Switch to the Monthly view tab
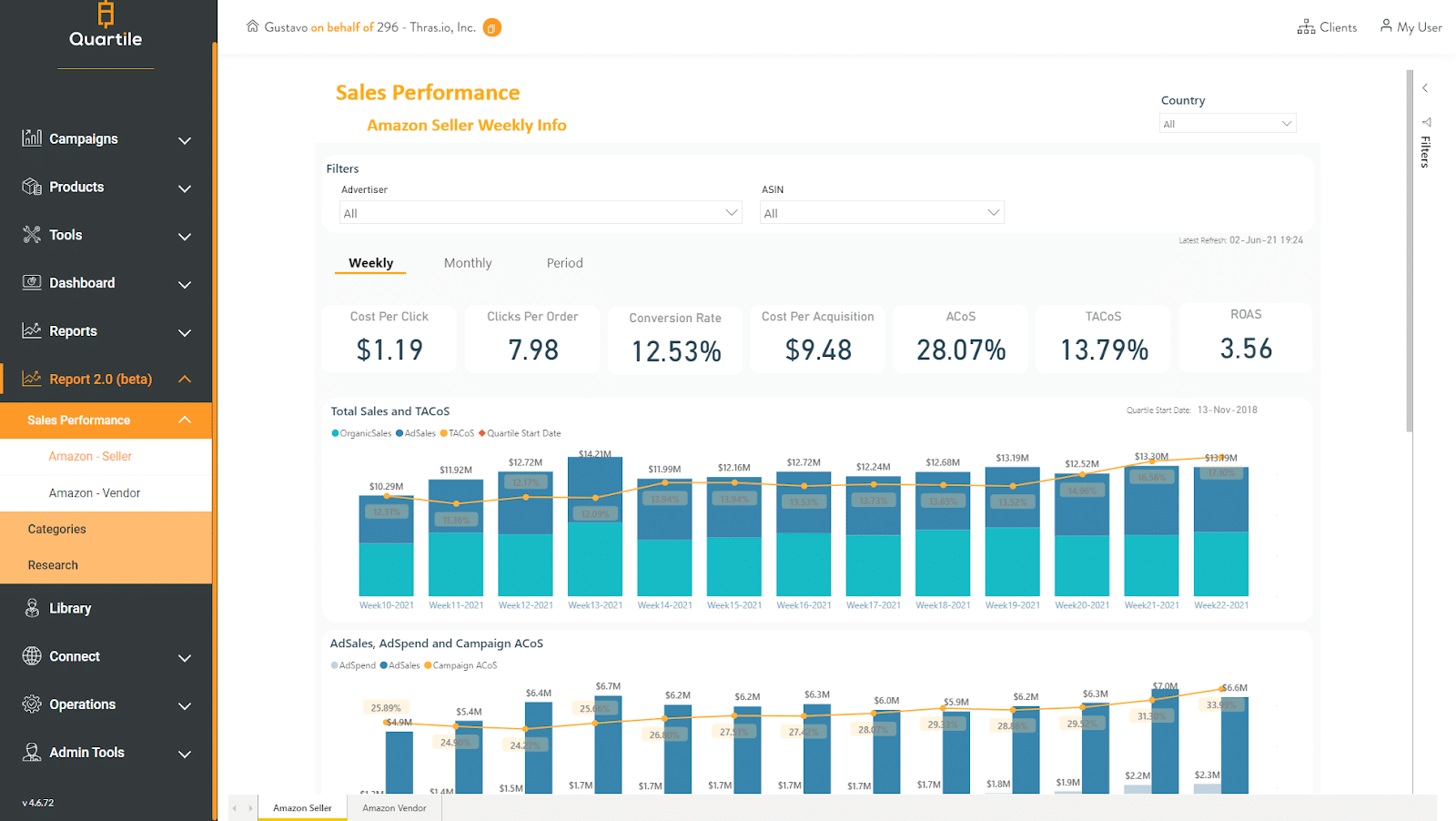Viewport: 1456px width, 821px height. [468, 263]
